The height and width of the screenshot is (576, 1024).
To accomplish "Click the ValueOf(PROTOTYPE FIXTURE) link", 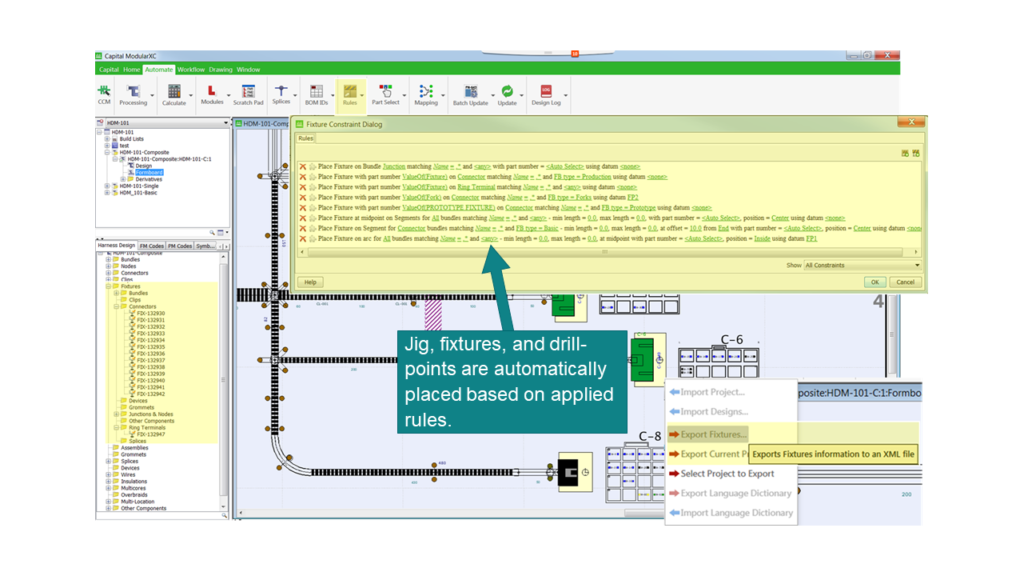I will [x=449, y=208].
